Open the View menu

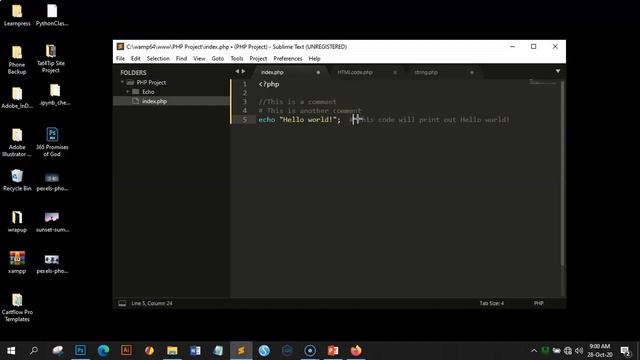(199, 58)
